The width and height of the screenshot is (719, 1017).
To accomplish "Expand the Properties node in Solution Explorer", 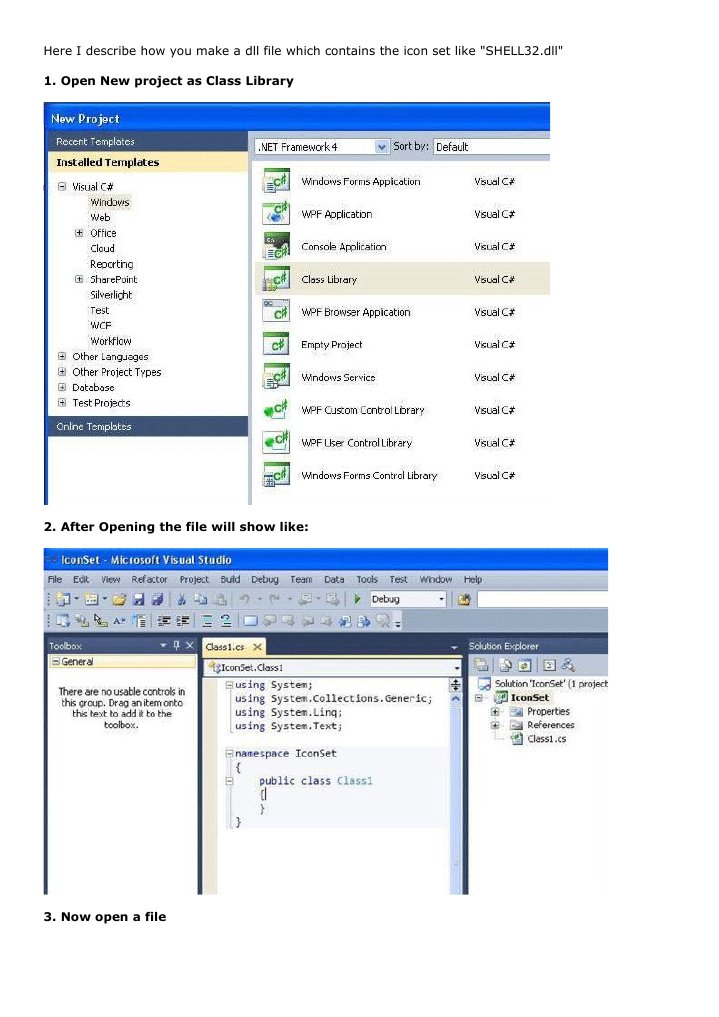I will pos(495,712).
